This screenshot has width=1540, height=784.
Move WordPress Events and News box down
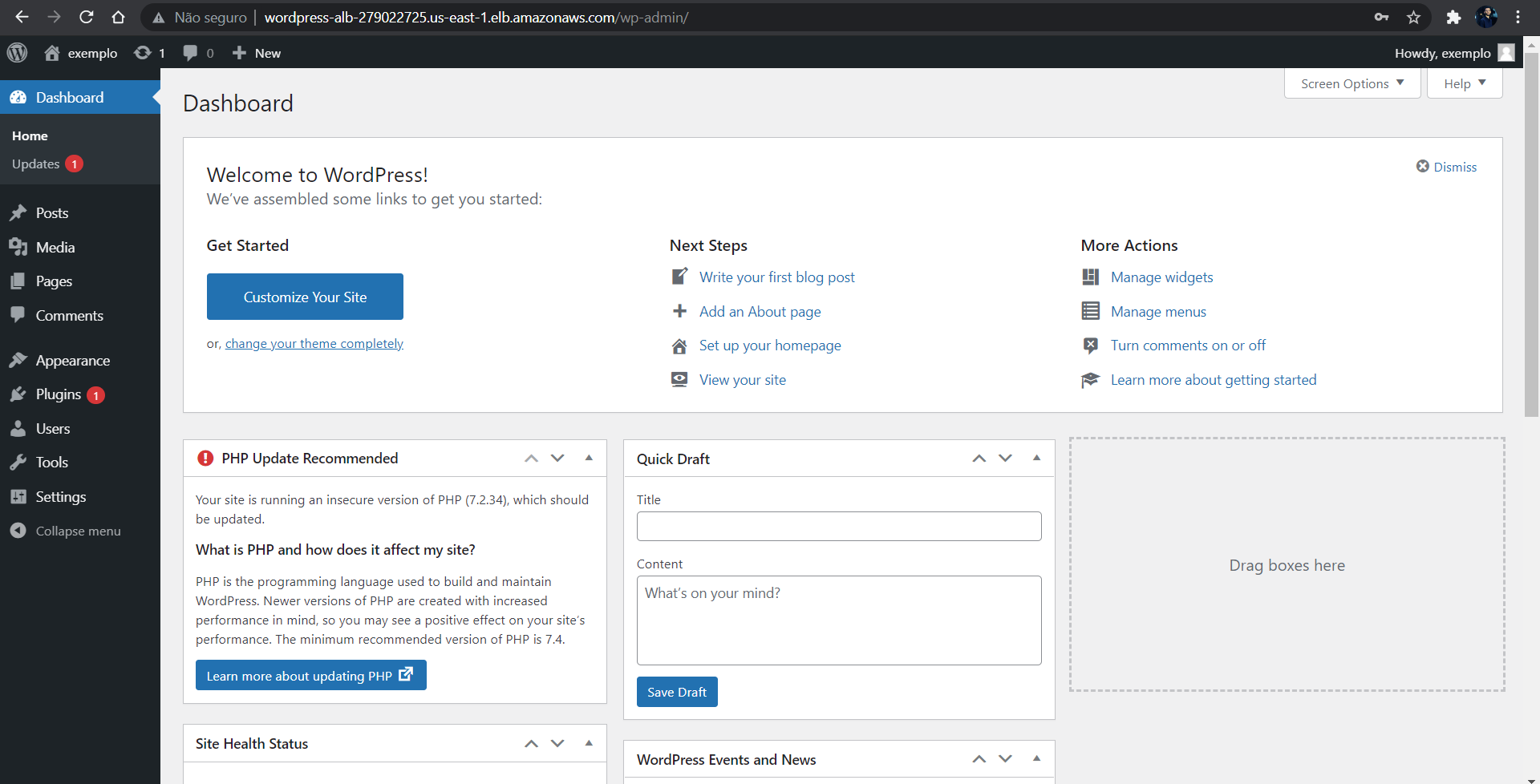click(1005, 759)
